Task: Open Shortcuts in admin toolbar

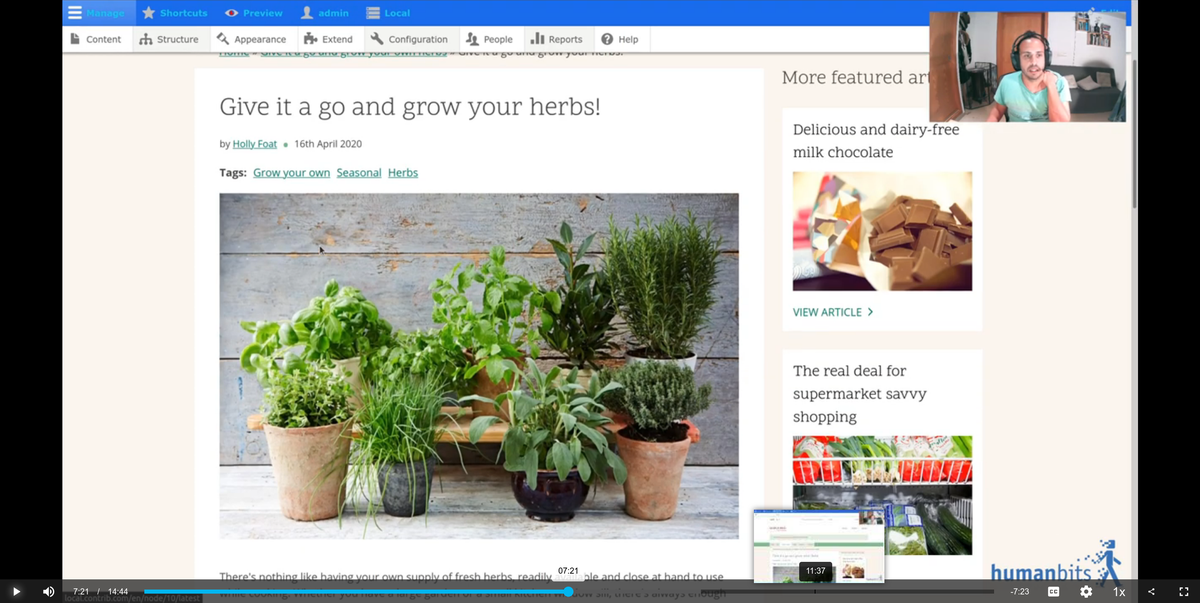Action: pos(175,13)
